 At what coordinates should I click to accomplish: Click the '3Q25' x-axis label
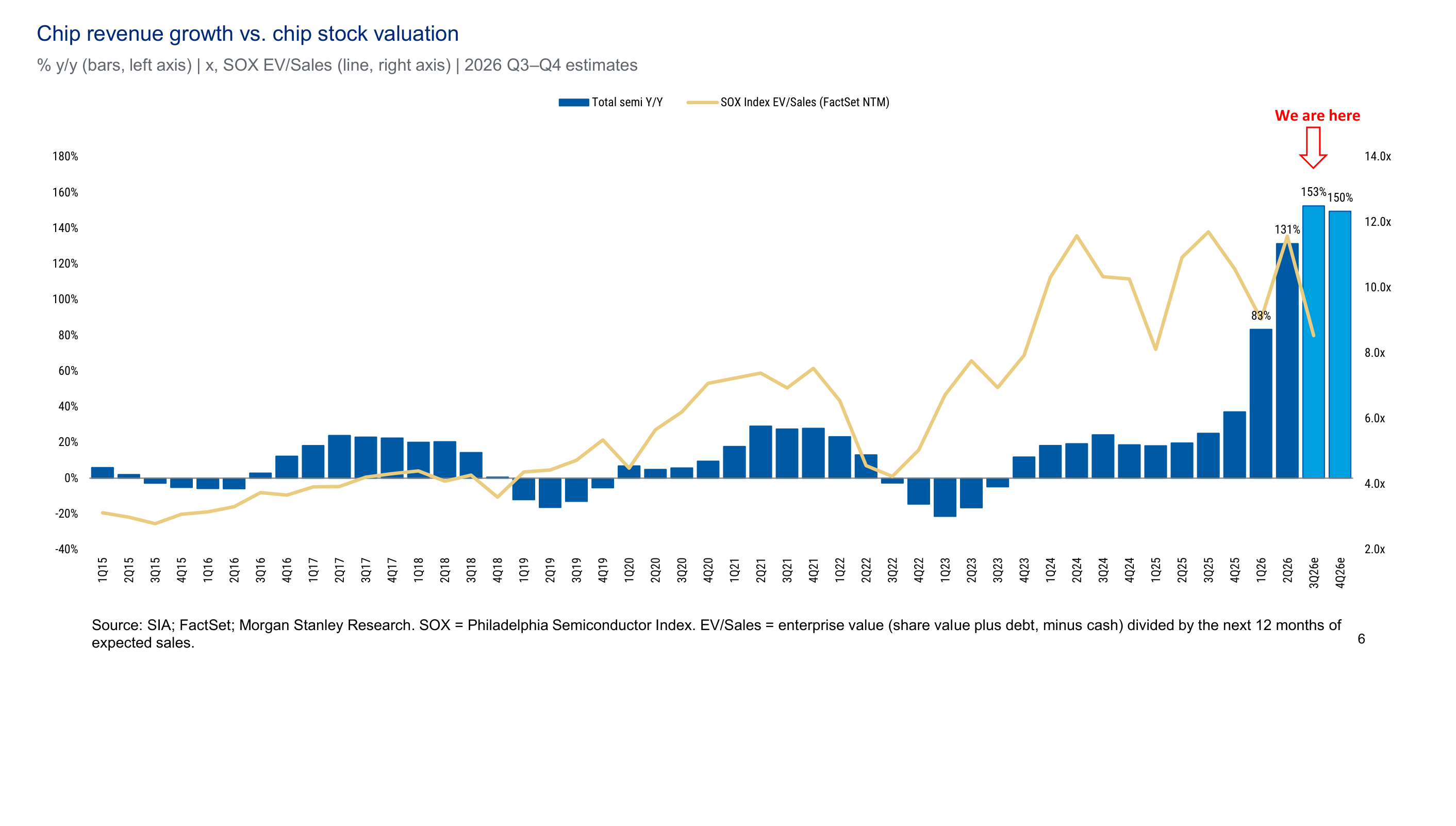[1208, 570]
